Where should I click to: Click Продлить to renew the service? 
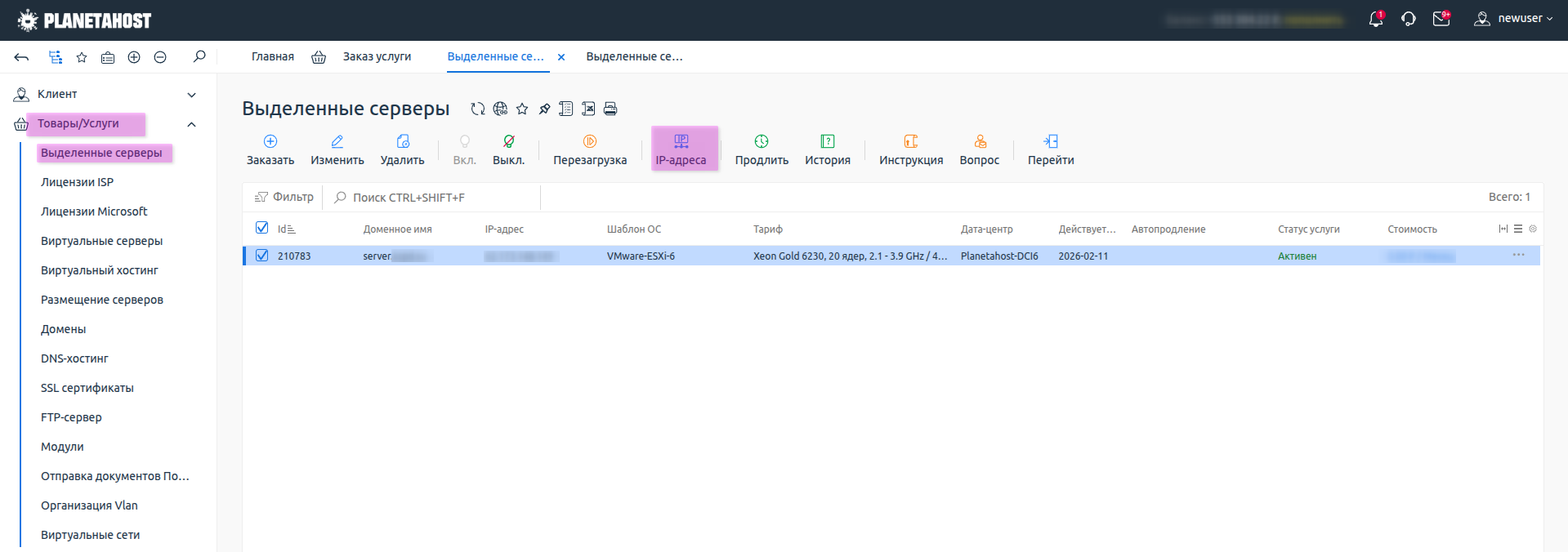[x=762, y=149]
